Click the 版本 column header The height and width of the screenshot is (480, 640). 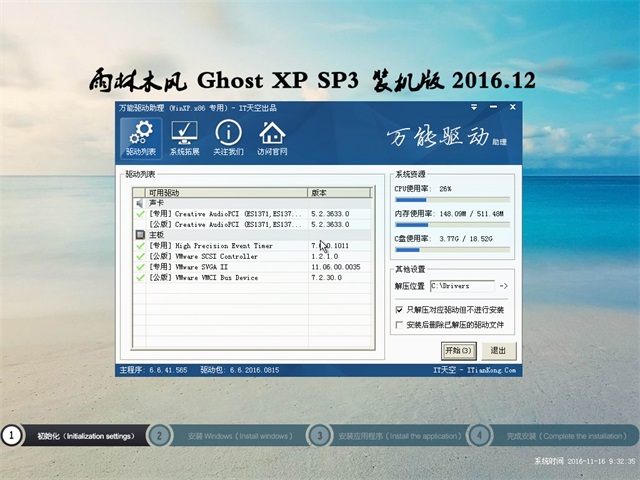pos(339,193)
